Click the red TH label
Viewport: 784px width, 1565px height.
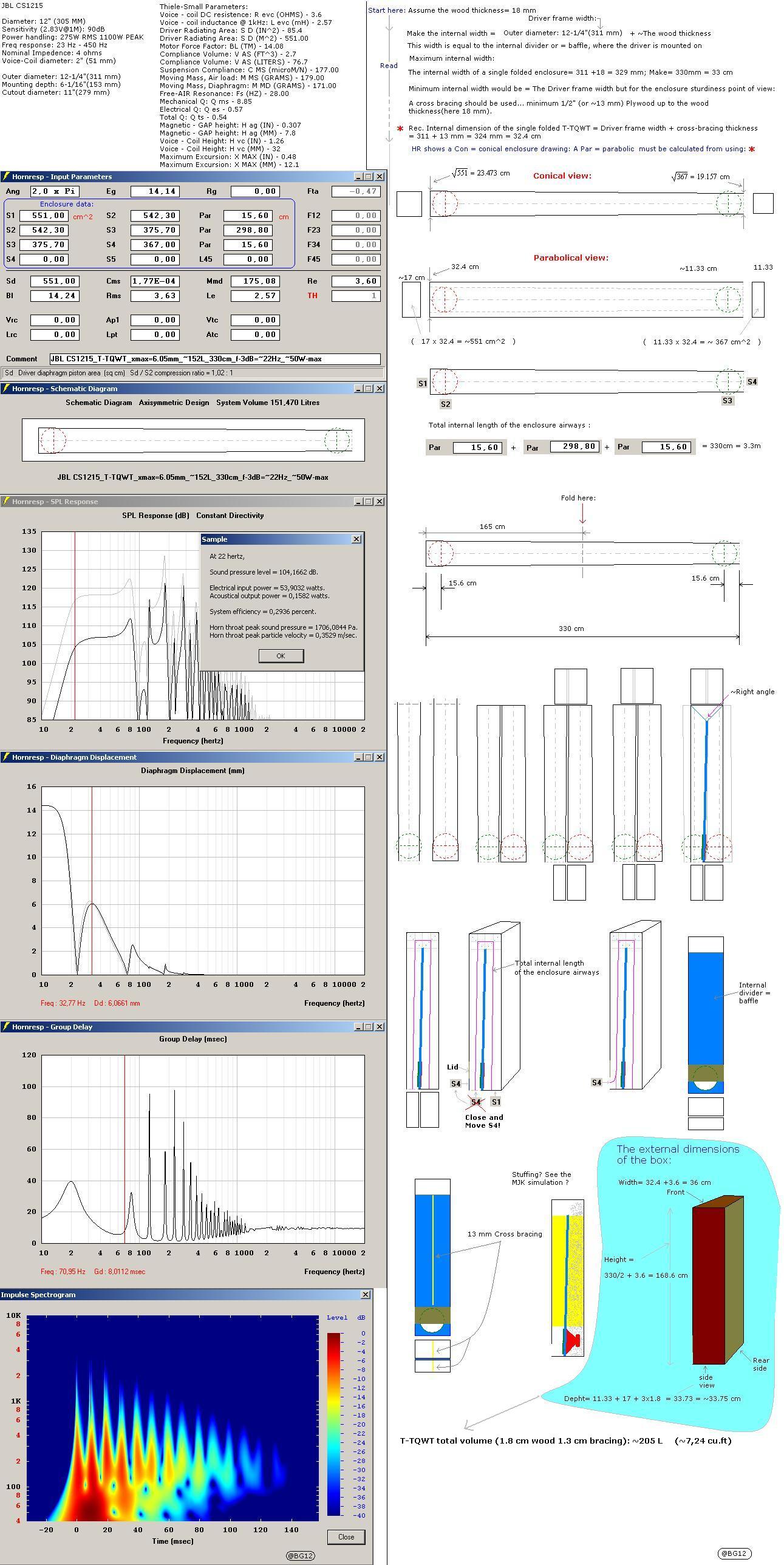point(312,296)
